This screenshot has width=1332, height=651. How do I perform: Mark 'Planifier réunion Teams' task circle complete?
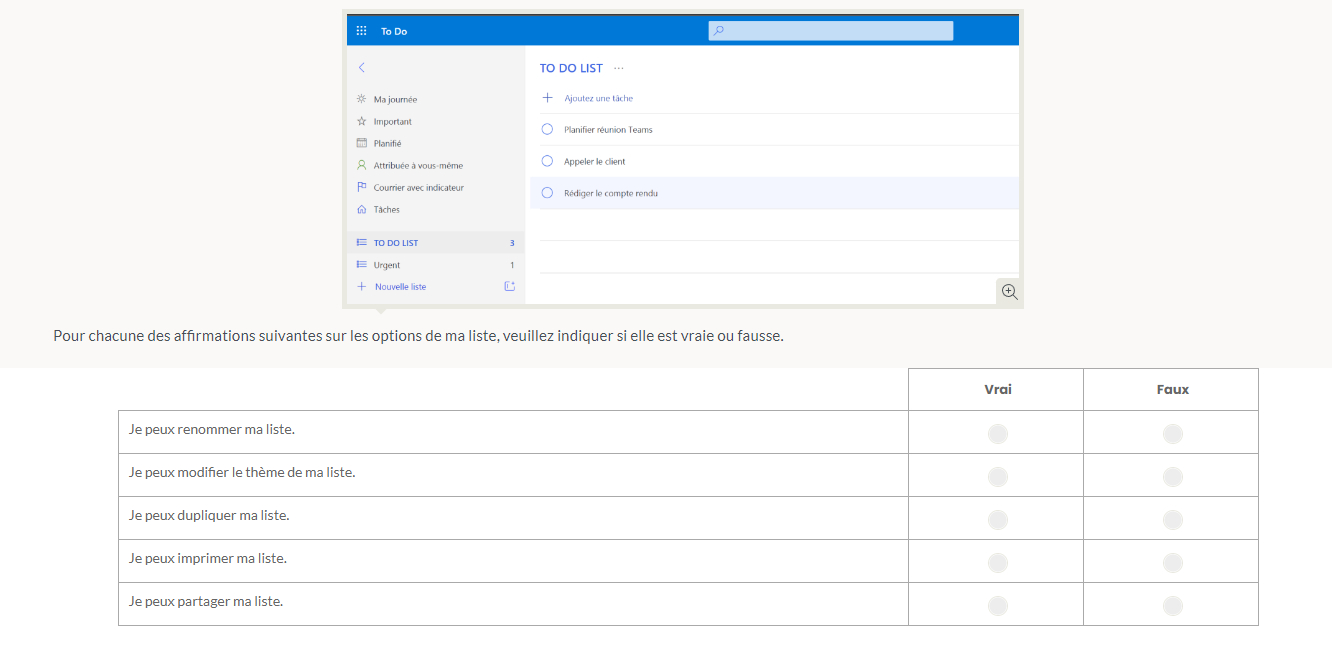coord(547,129)
